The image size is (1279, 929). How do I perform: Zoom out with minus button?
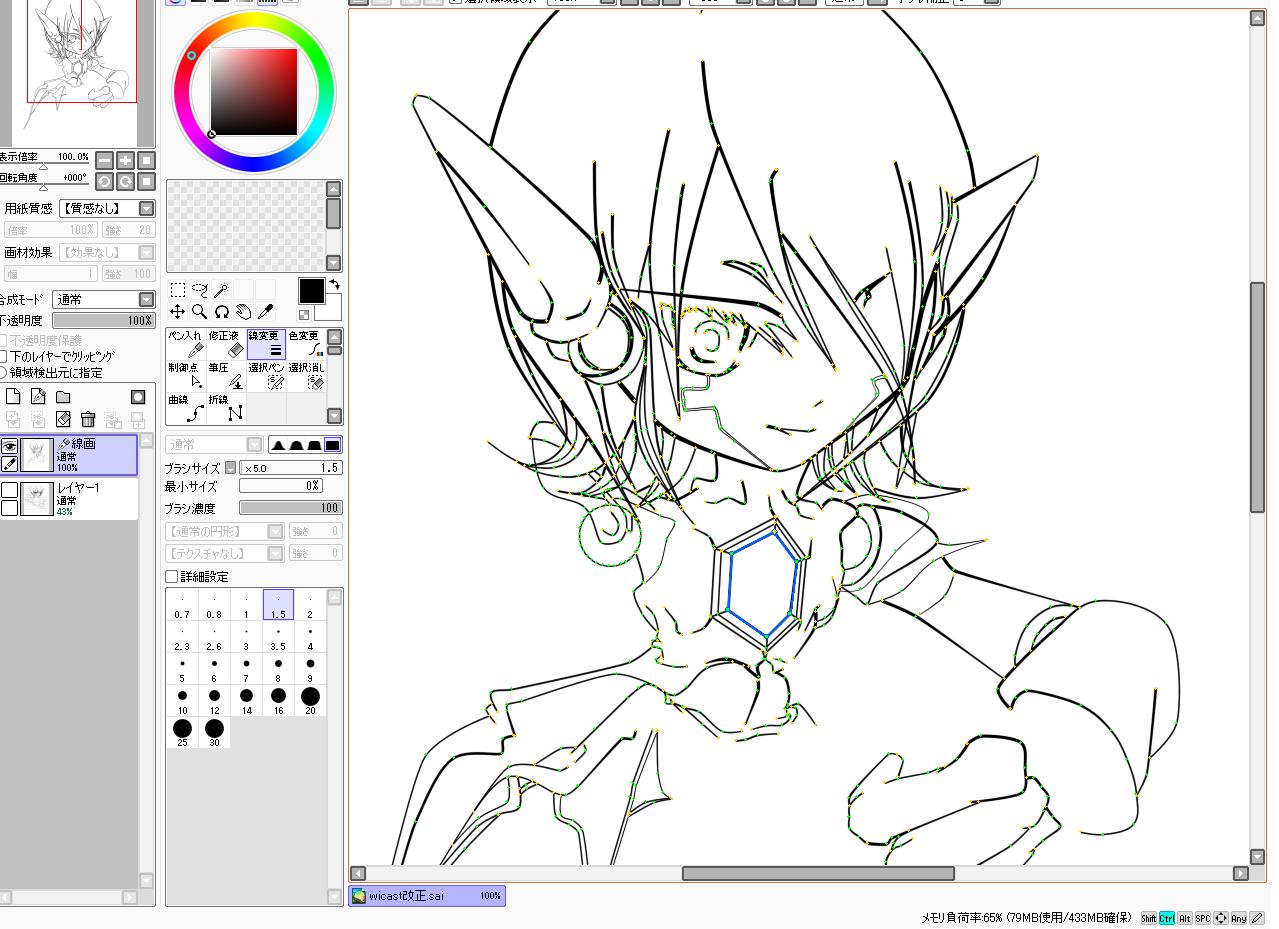105,160
